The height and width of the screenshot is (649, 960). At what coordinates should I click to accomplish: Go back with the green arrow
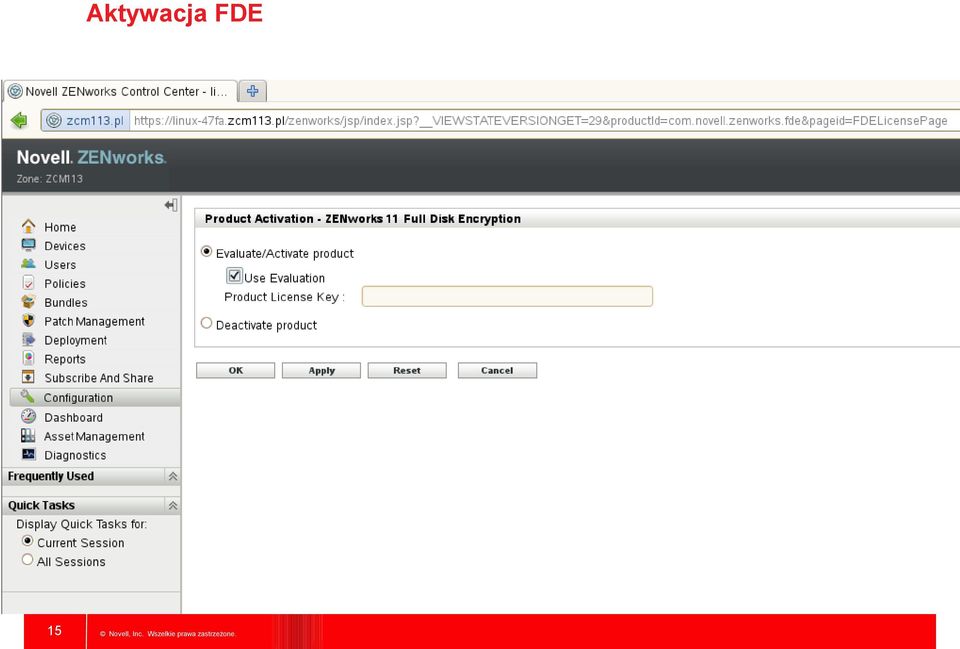pos(20,121)
